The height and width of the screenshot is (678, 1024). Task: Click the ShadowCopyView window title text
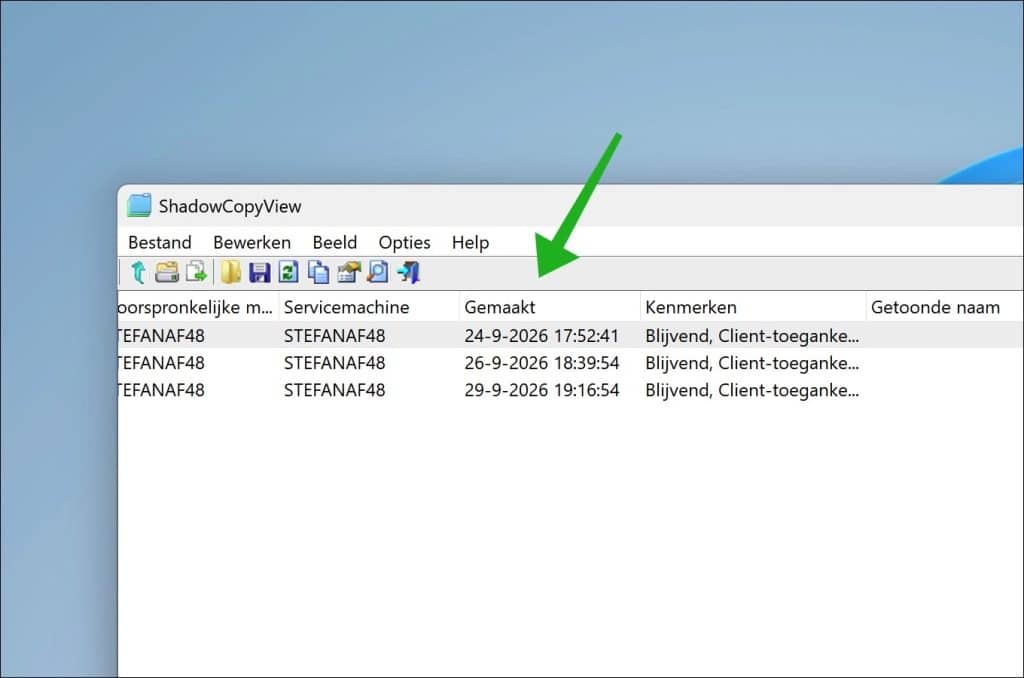point(230,206)
